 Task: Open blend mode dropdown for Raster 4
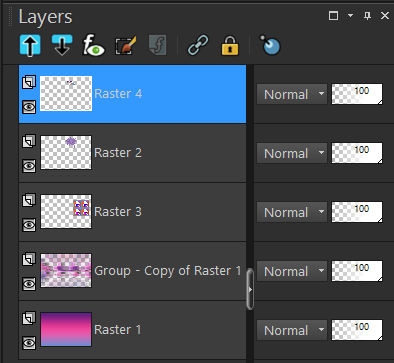pyautogui.click(x=292, y=94)
